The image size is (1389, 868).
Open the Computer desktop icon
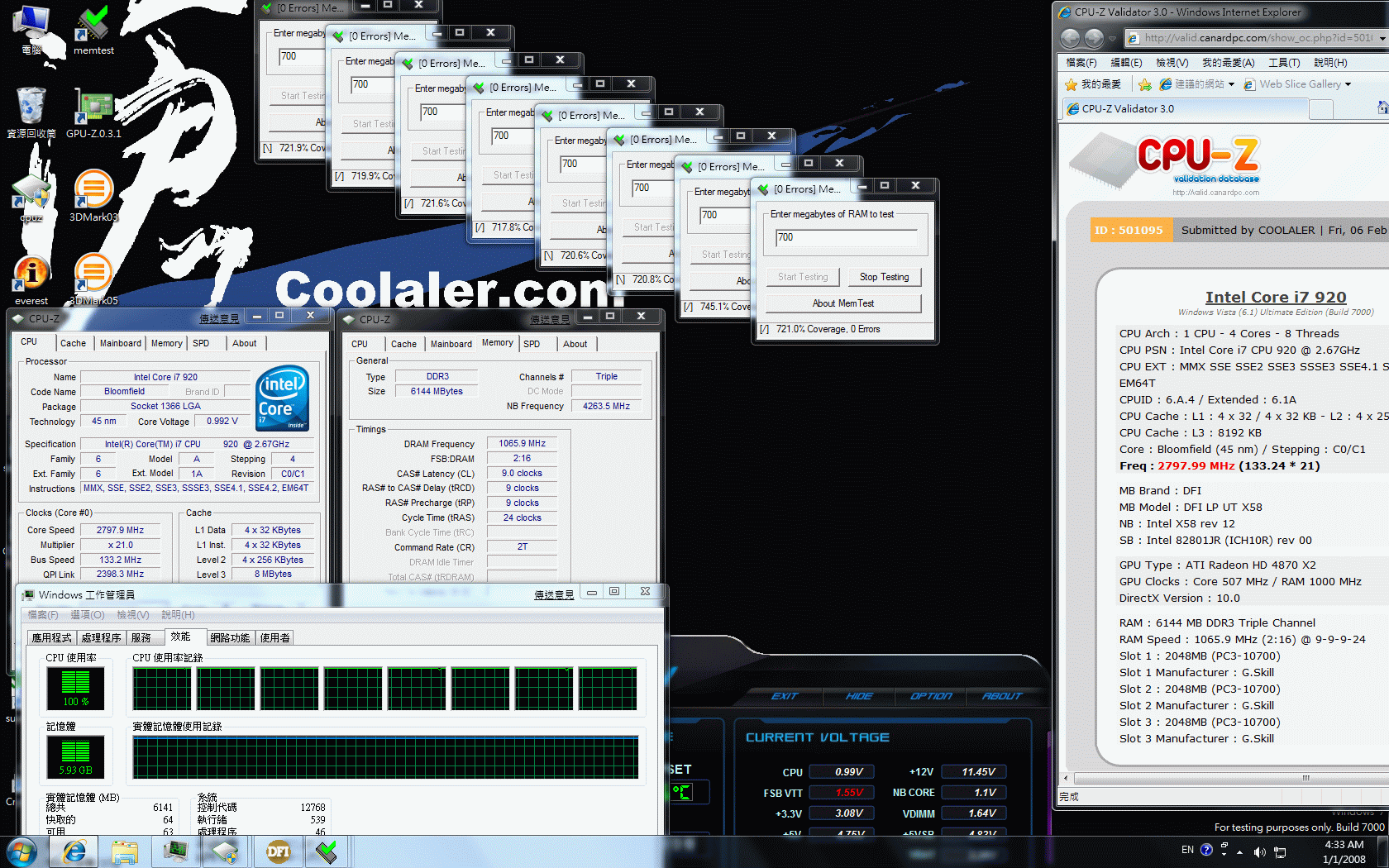[31, 29]
